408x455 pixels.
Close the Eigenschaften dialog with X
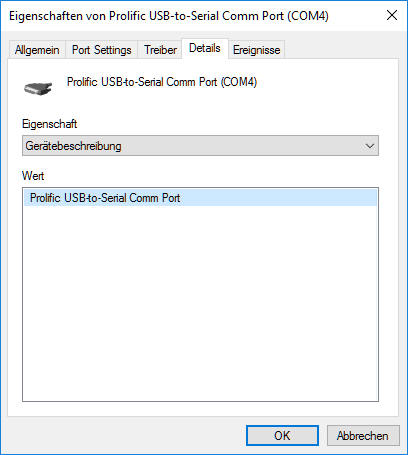point(392,15)
